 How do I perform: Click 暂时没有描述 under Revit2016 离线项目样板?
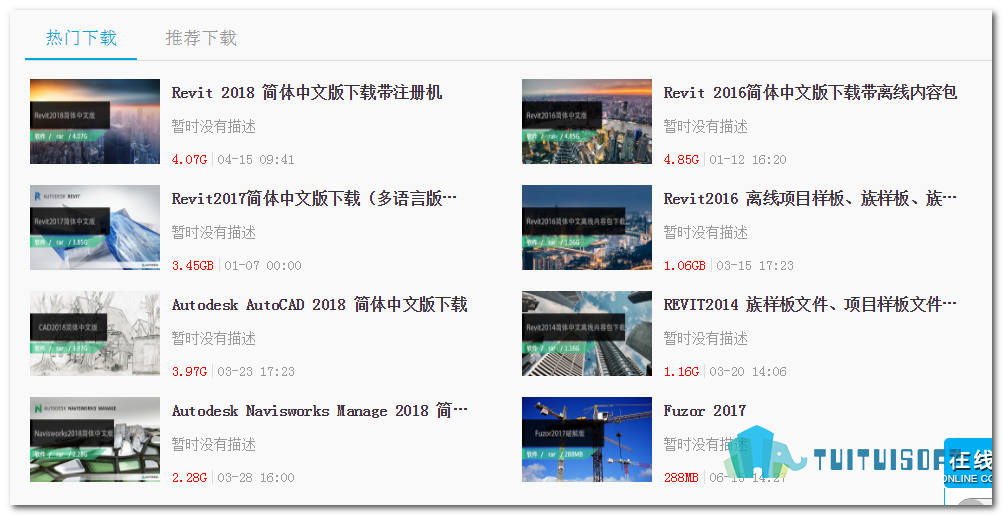click(x=706, y=232)
